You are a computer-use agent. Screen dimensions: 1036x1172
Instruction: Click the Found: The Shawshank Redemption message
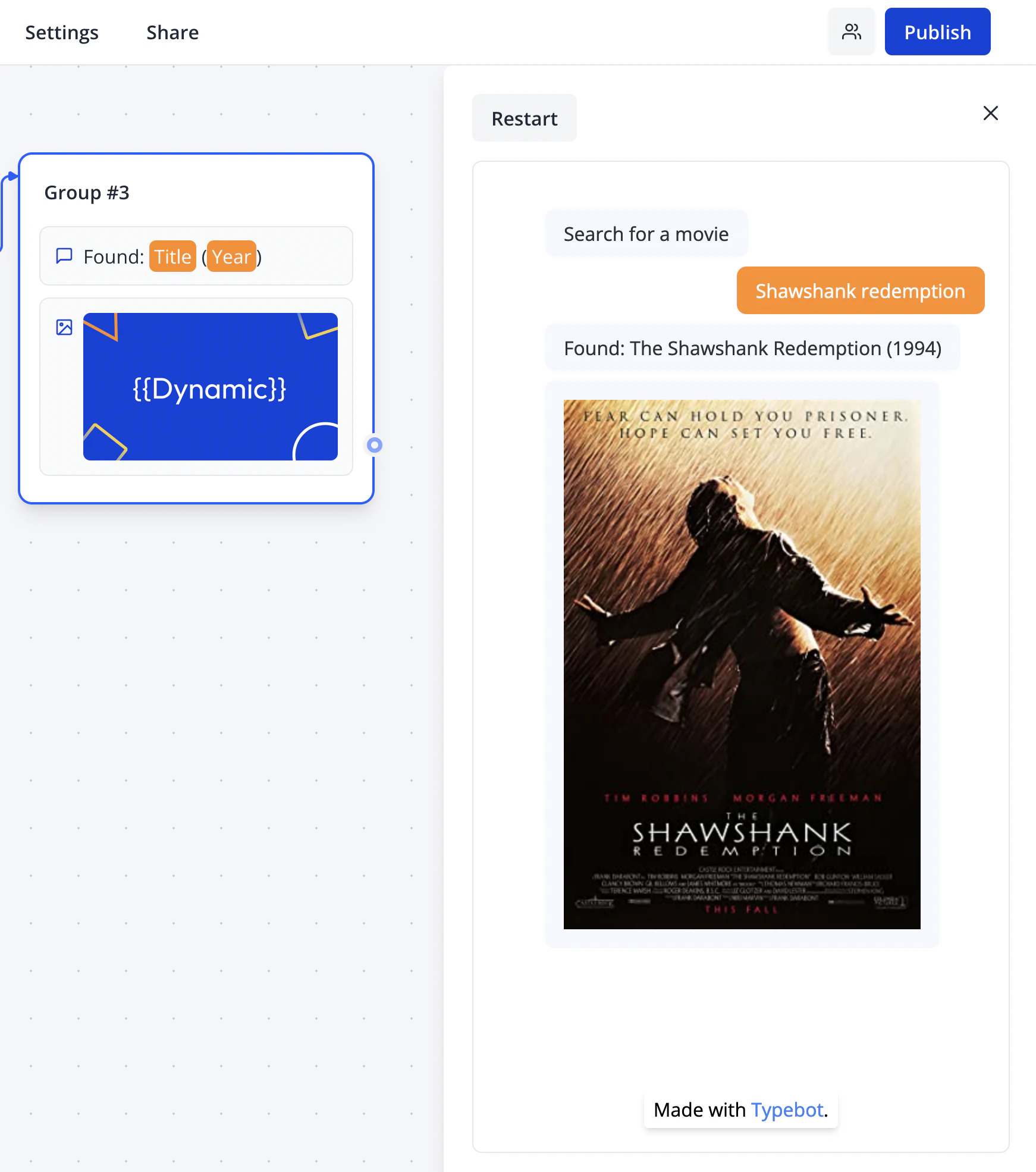point(752,348)
